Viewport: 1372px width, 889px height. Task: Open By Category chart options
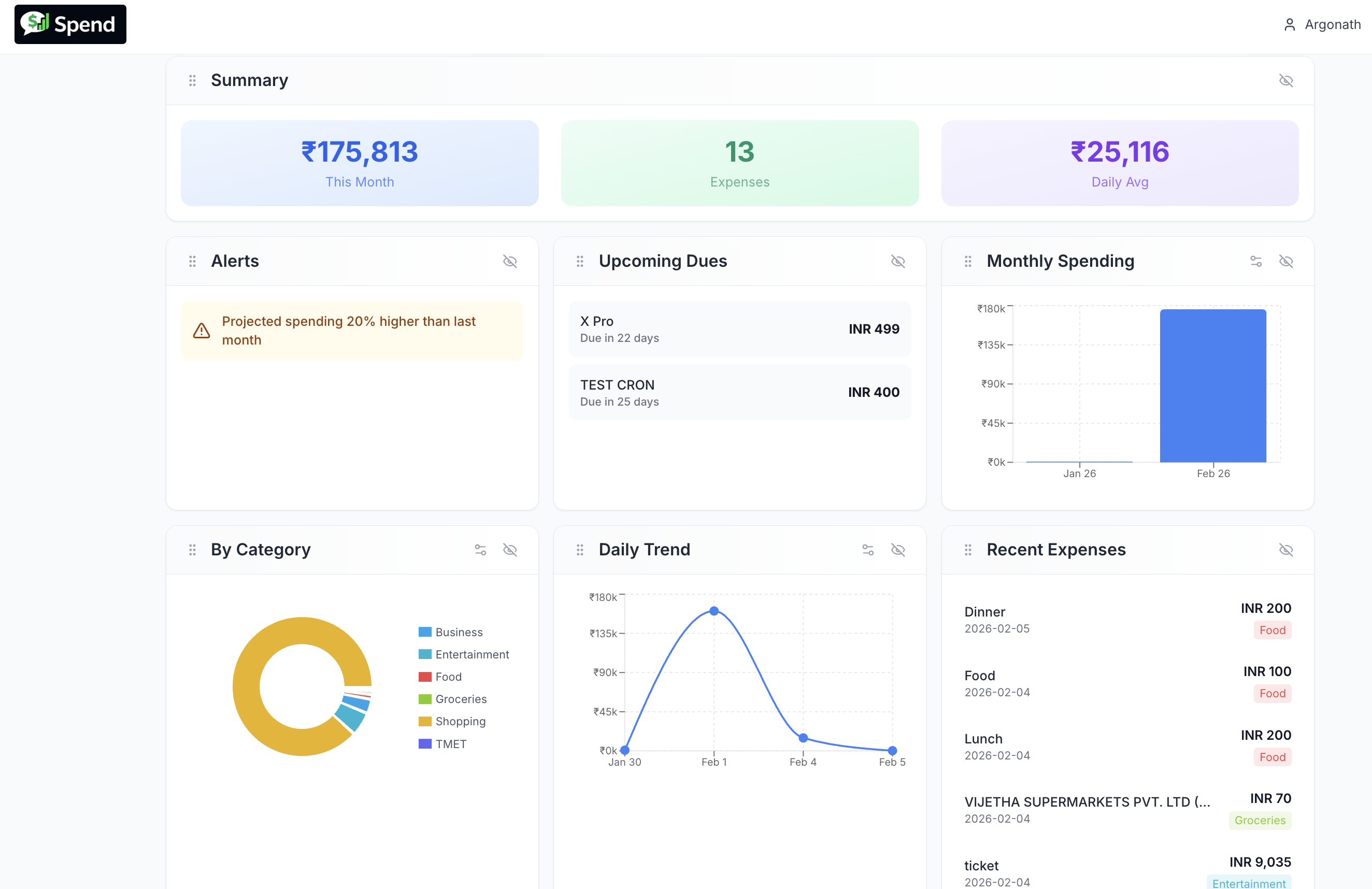tap(480, 550)
